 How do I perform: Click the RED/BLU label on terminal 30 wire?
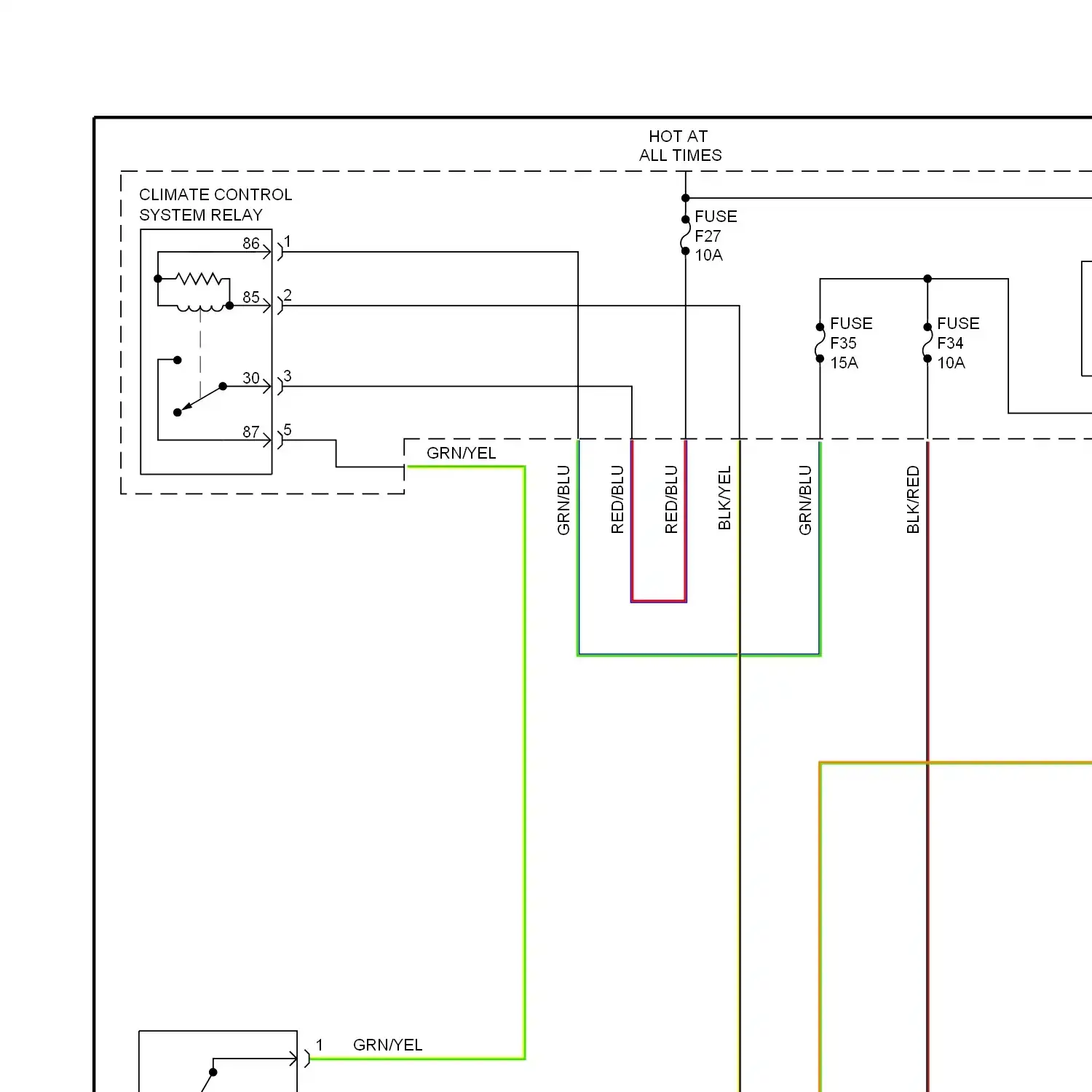617,499
